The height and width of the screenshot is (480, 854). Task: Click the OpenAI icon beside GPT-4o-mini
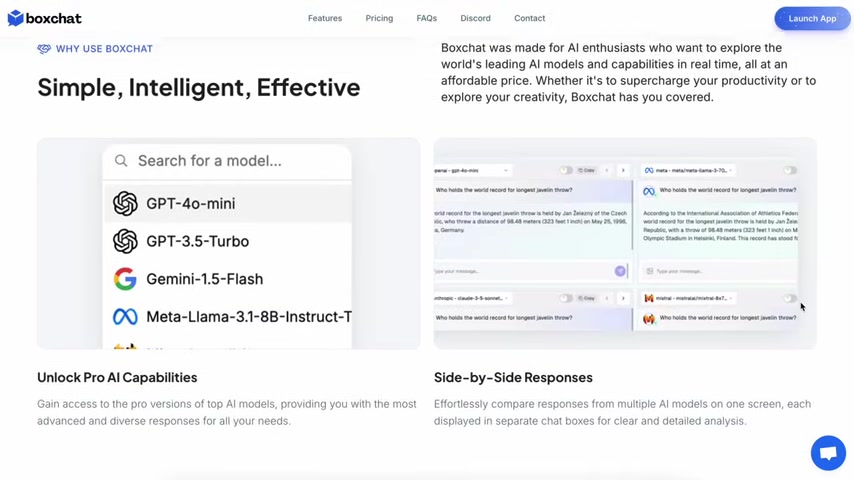pos(125,203)
